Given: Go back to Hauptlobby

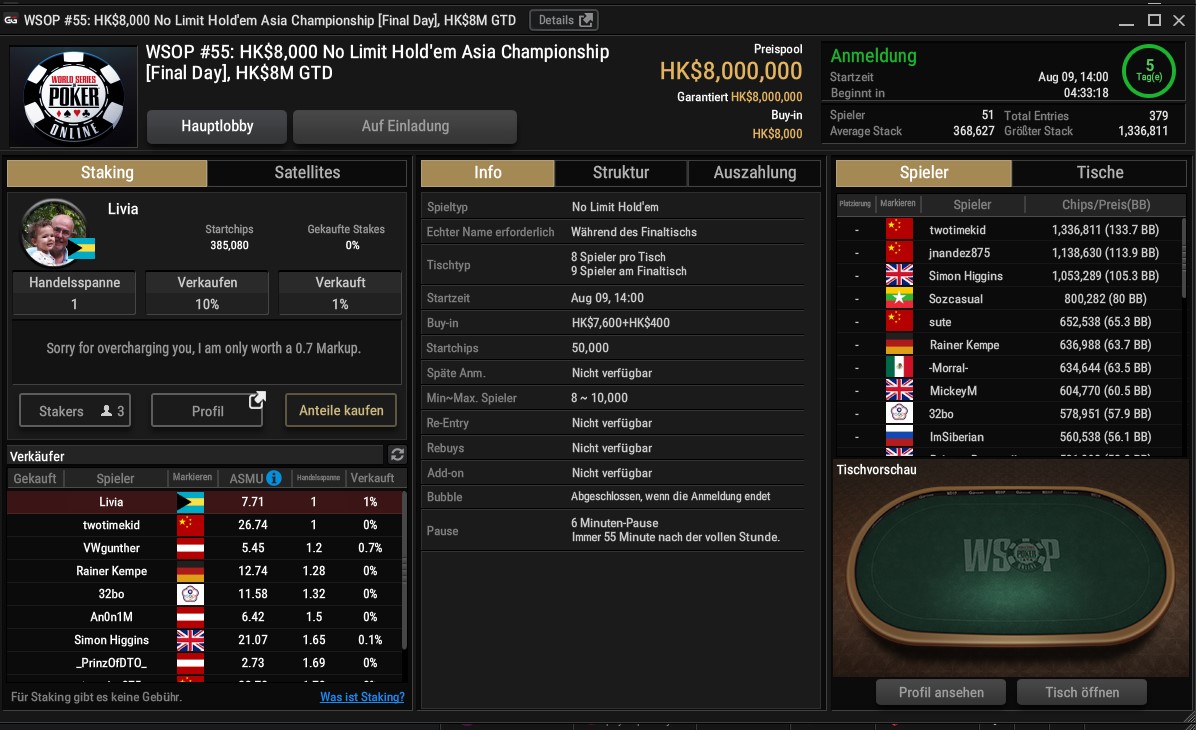Looking at the screenshot, I should coord(217,127).
